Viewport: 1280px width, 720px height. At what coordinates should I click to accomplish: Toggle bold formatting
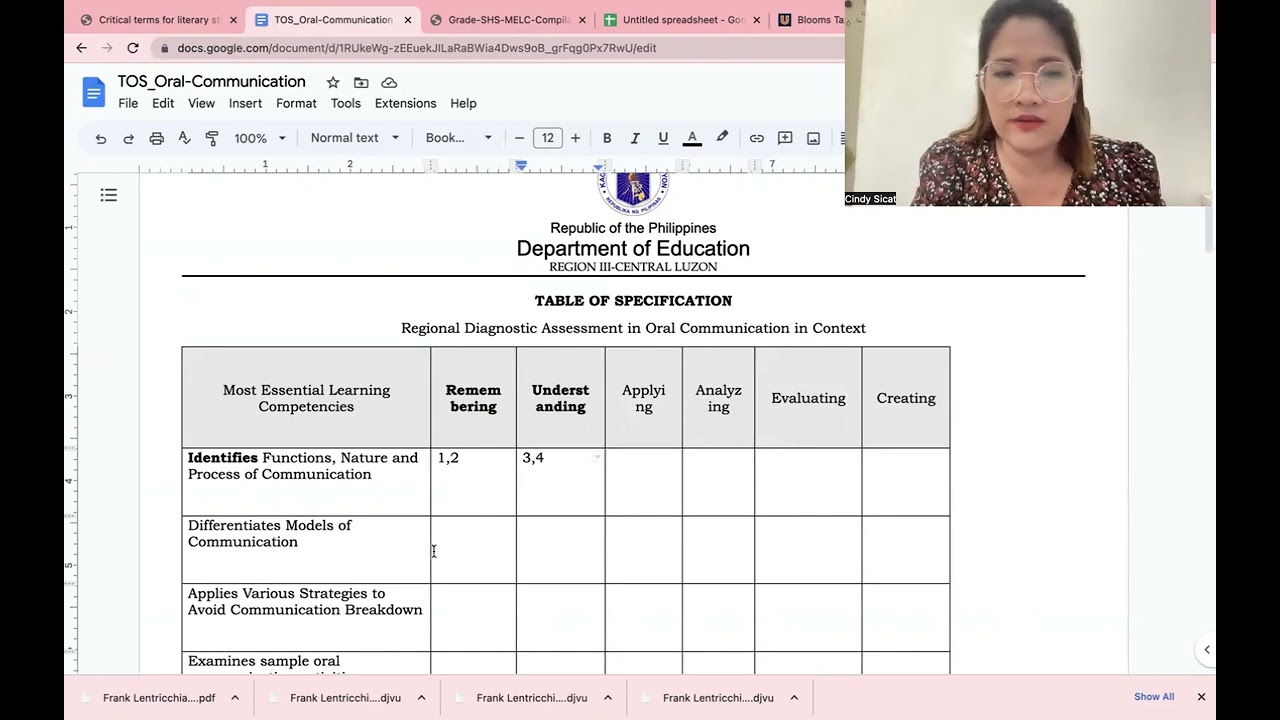tap(607, 138)
